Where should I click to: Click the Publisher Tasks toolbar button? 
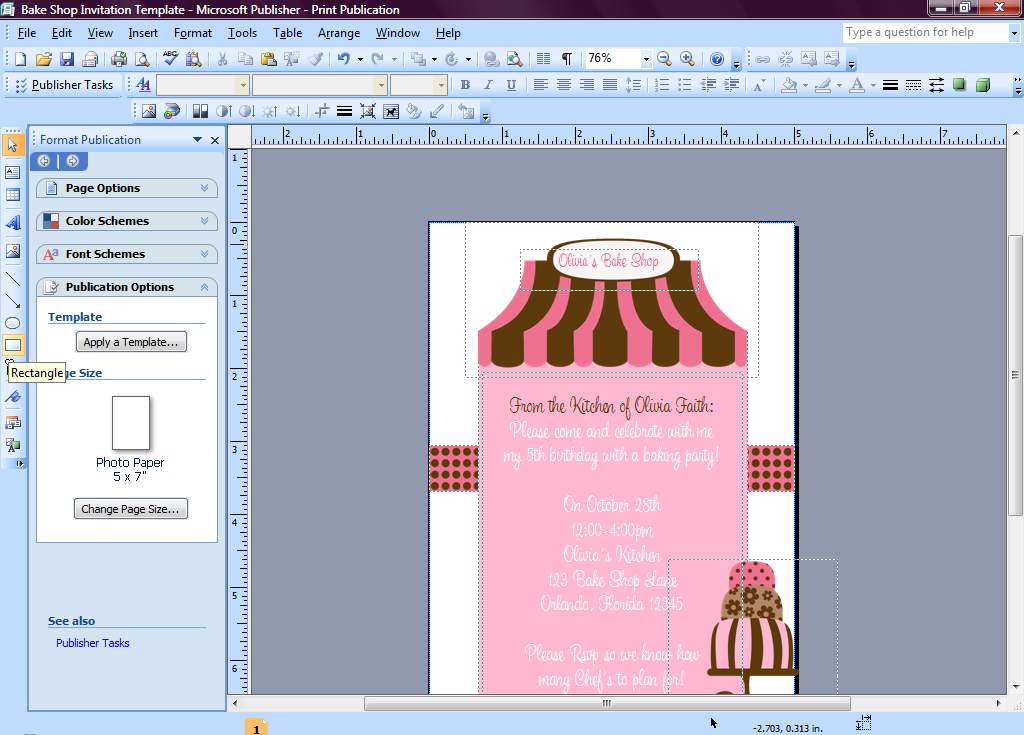pyautogui.click(x=64, y=85)
